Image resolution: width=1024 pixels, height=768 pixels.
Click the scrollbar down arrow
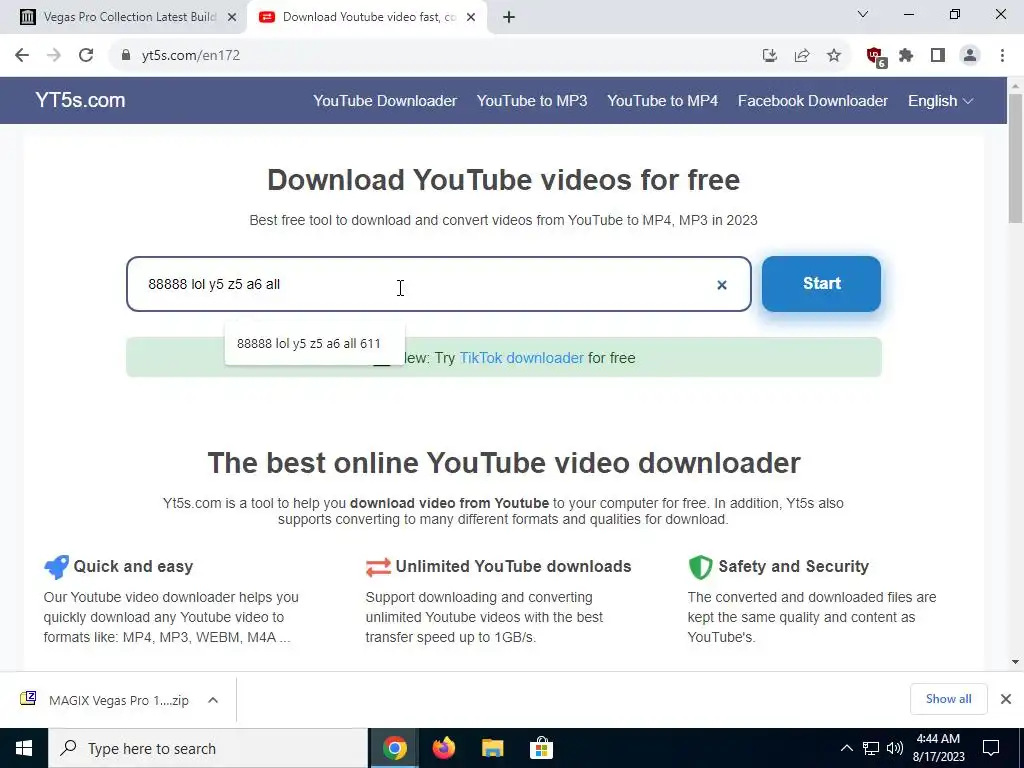(x=1016, y=662)
